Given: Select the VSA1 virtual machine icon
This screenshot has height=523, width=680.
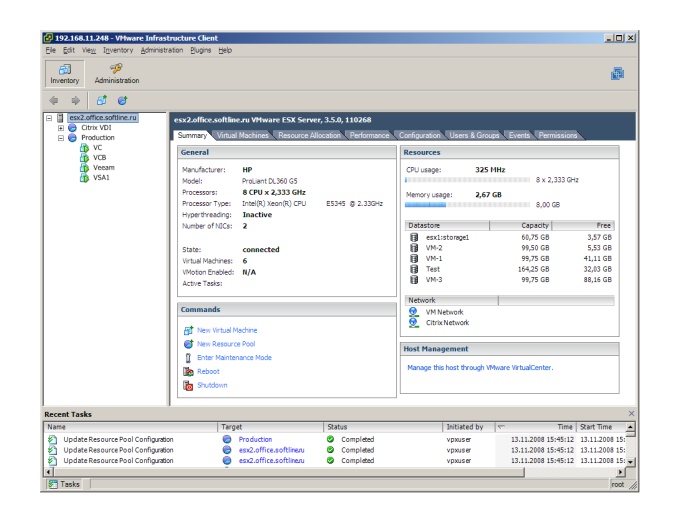Looking at the screenshot, I should point(84,178).
